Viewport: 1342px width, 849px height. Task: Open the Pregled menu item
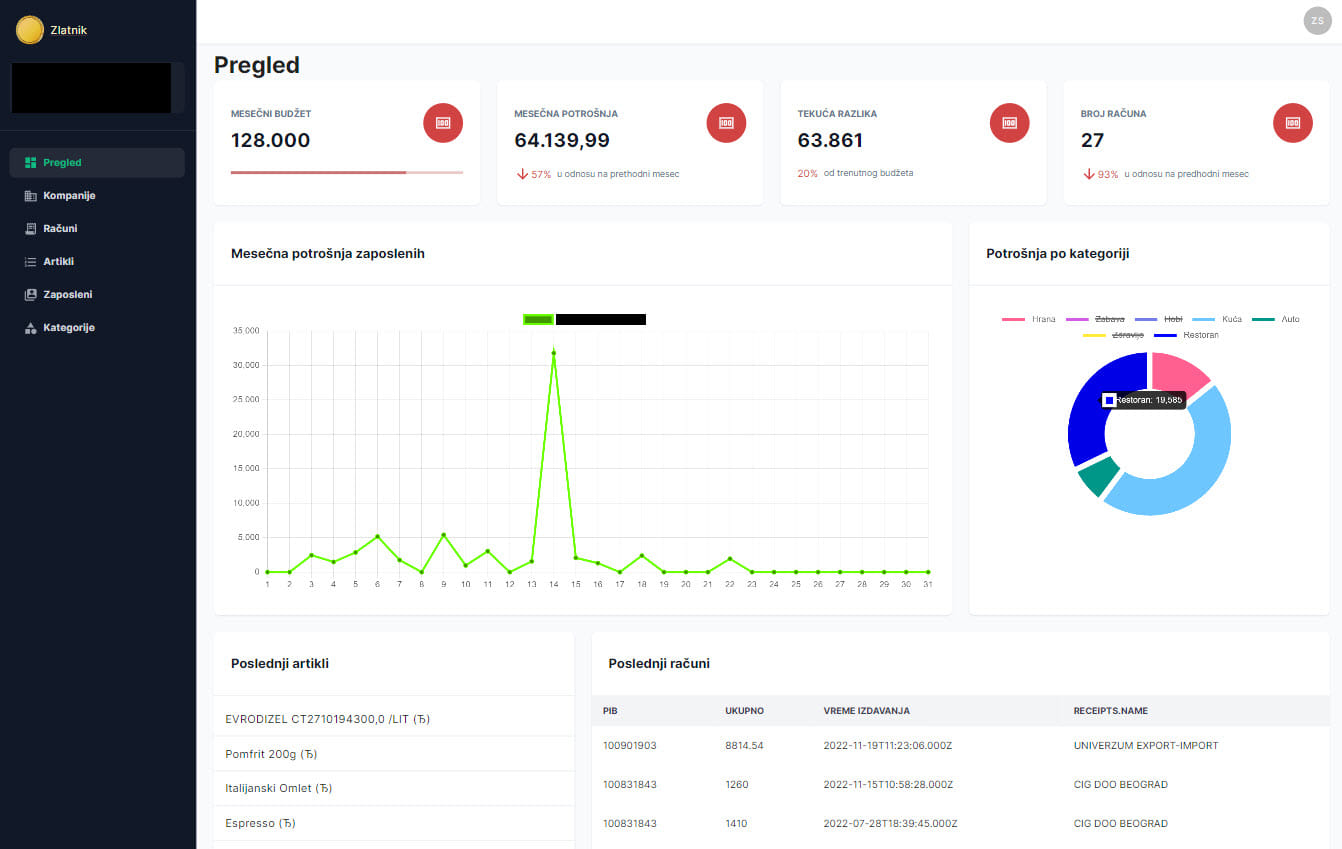click(97, 163)
